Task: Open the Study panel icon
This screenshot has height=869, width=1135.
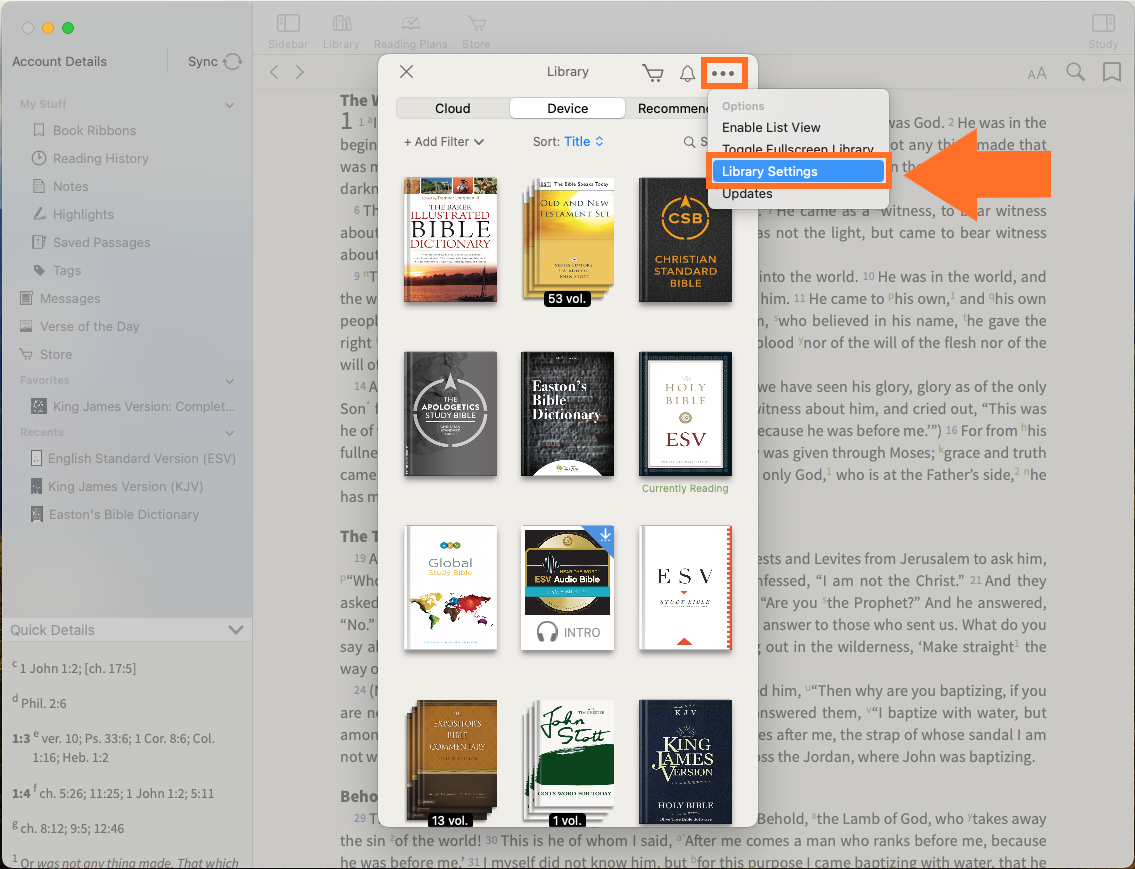Action: [x=1103, y=32]
